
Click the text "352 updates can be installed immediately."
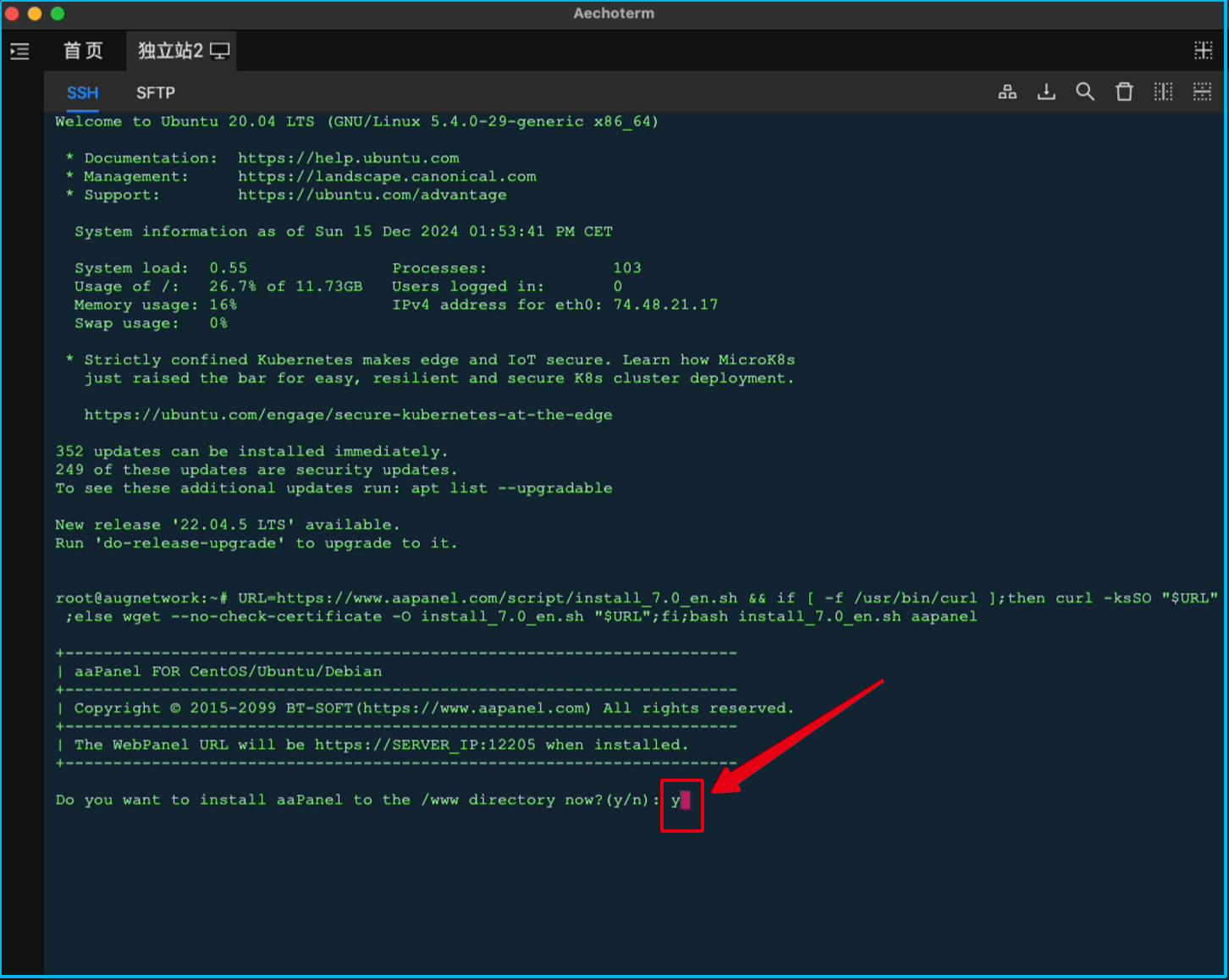click(251, 452)
